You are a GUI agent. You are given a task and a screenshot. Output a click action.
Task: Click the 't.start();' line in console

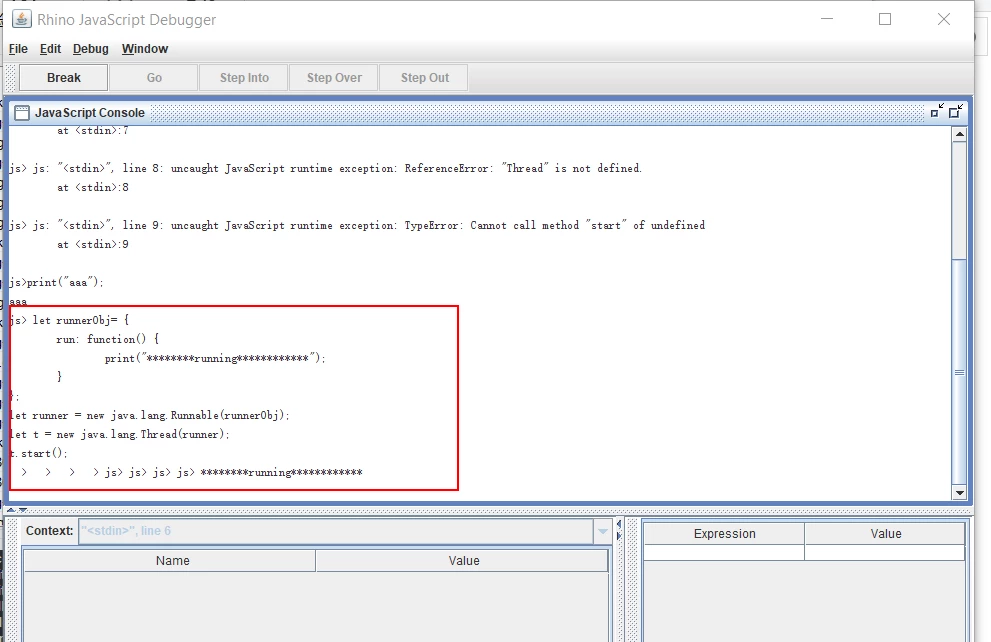click(x=39, y=453)
